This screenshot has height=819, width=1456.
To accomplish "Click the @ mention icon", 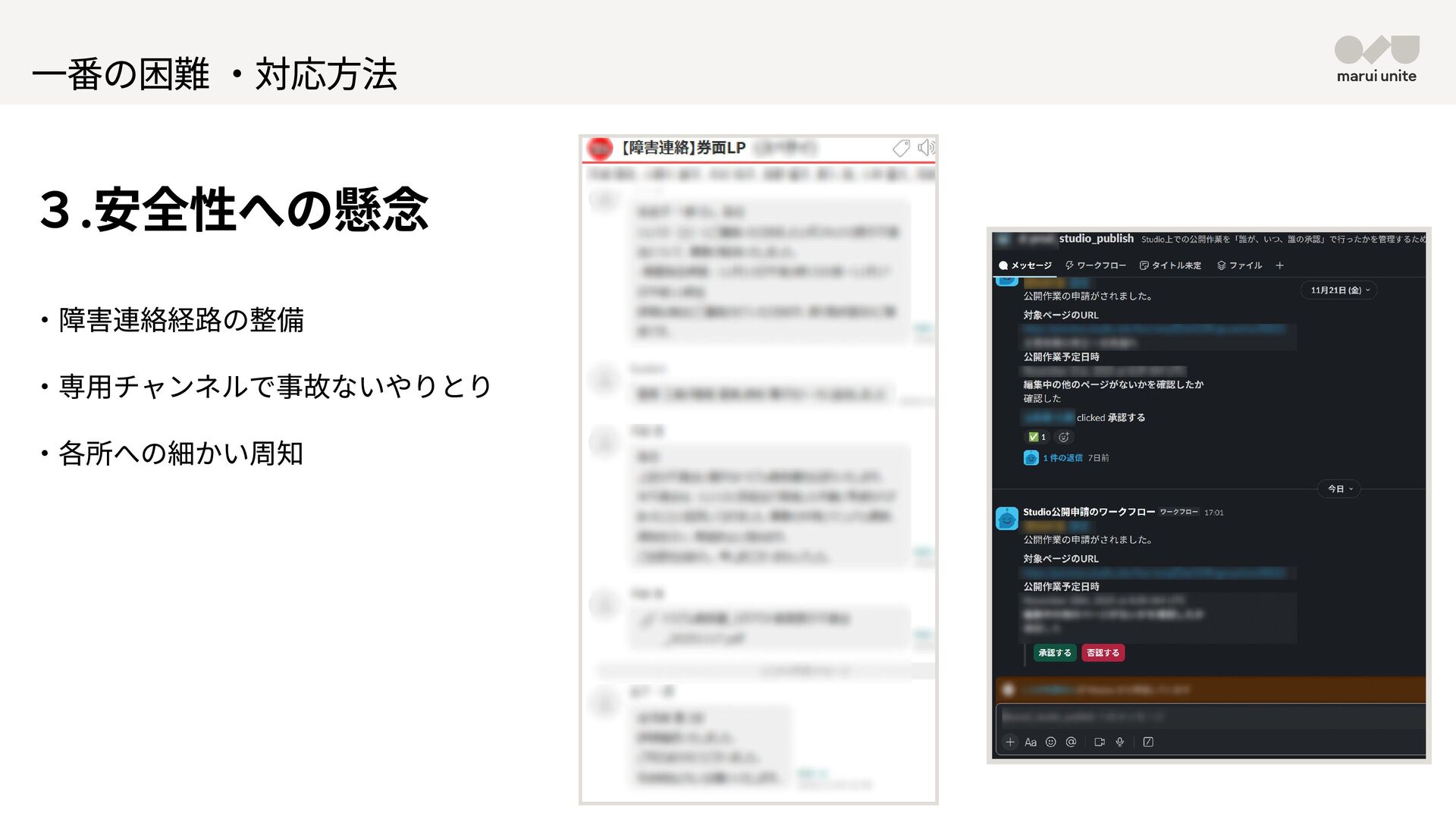I will 1071,742.
